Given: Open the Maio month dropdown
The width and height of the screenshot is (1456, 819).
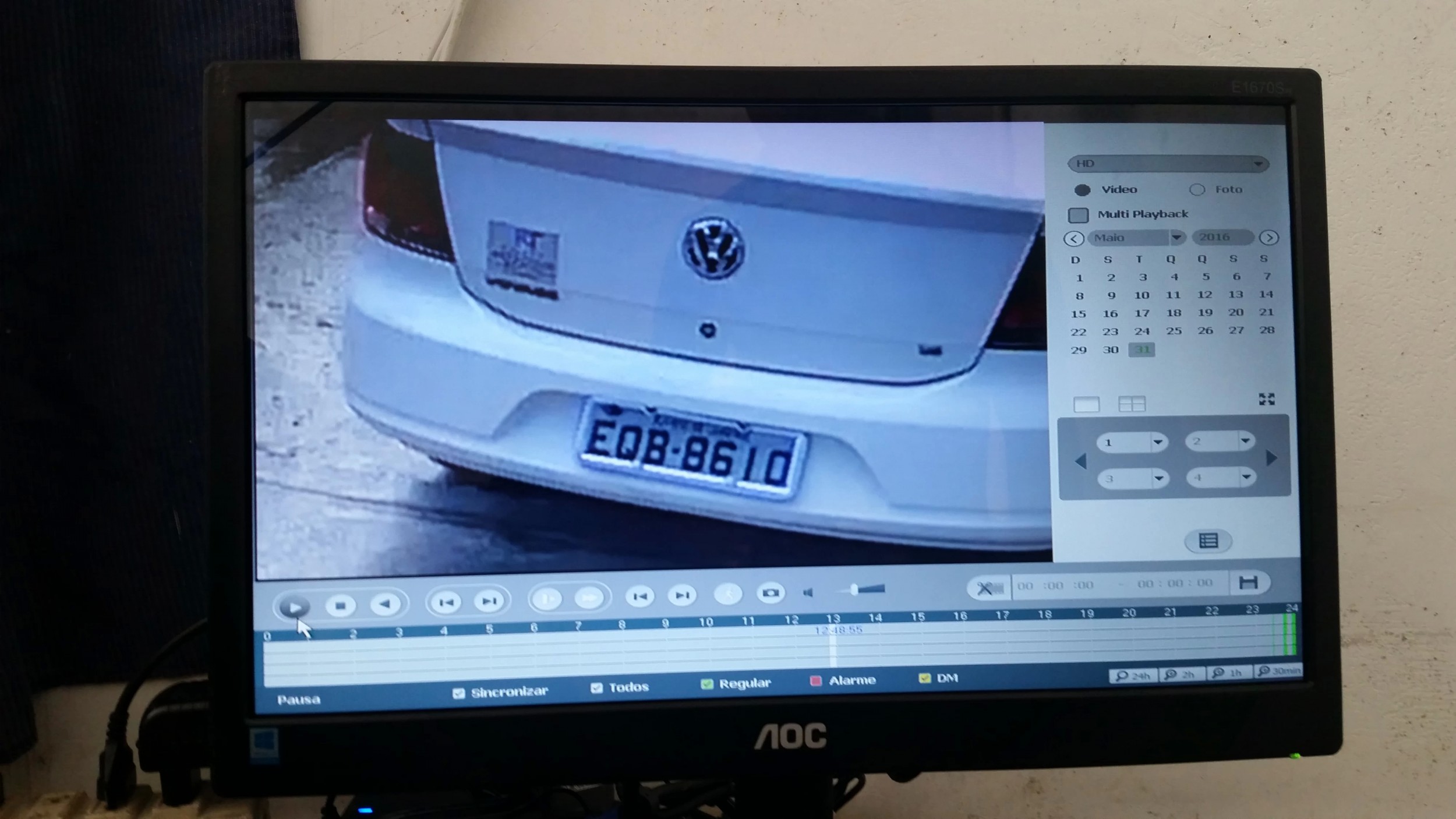Looking at the screenshot, I should [x=1136, y=238].
